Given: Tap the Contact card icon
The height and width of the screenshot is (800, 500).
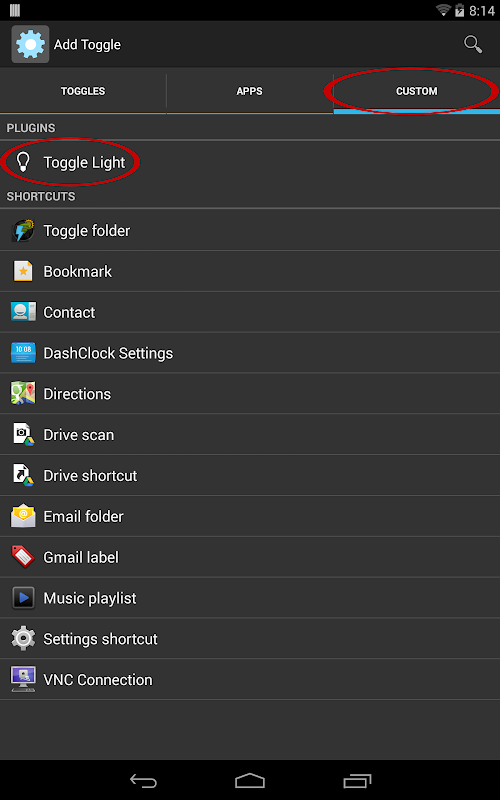Looking at the screenshot, I should pyautogui.click(x=23, y=312).
